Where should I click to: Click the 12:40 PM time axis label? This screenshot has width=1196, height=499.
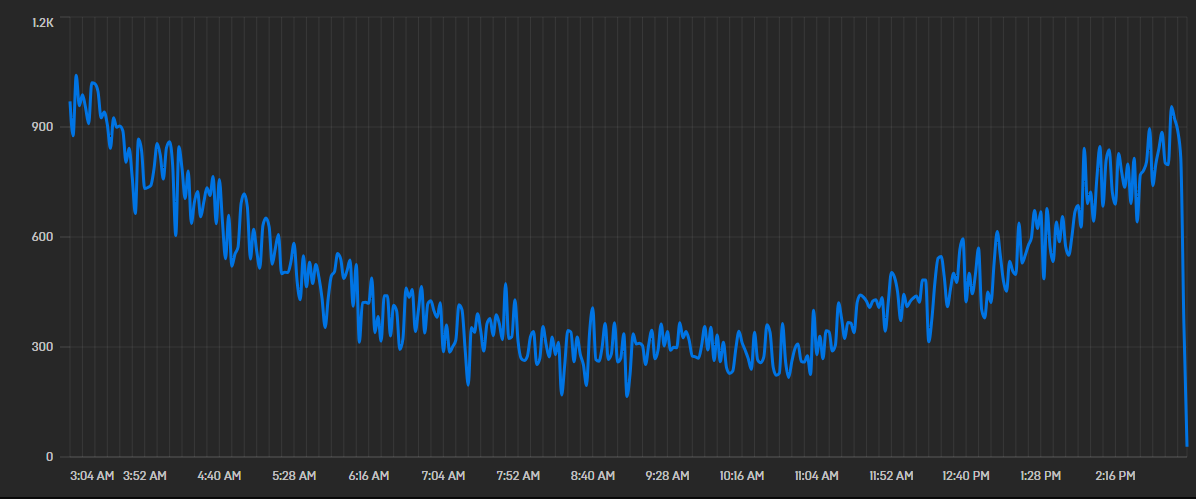(x=966, y=476)
